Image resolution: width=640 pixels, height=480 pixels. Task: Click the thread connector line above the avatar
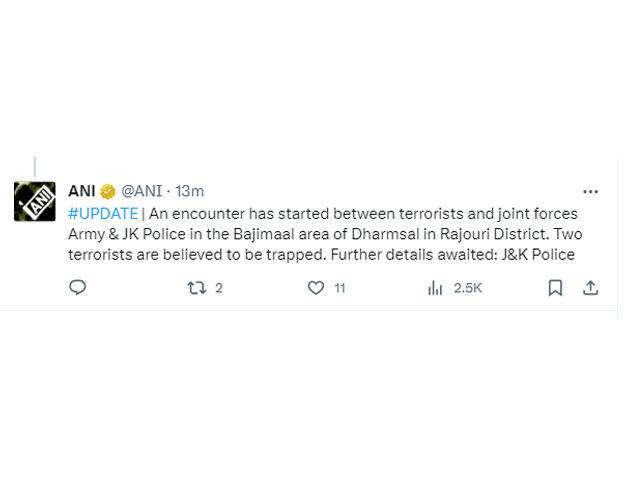(x=35, y=167)
